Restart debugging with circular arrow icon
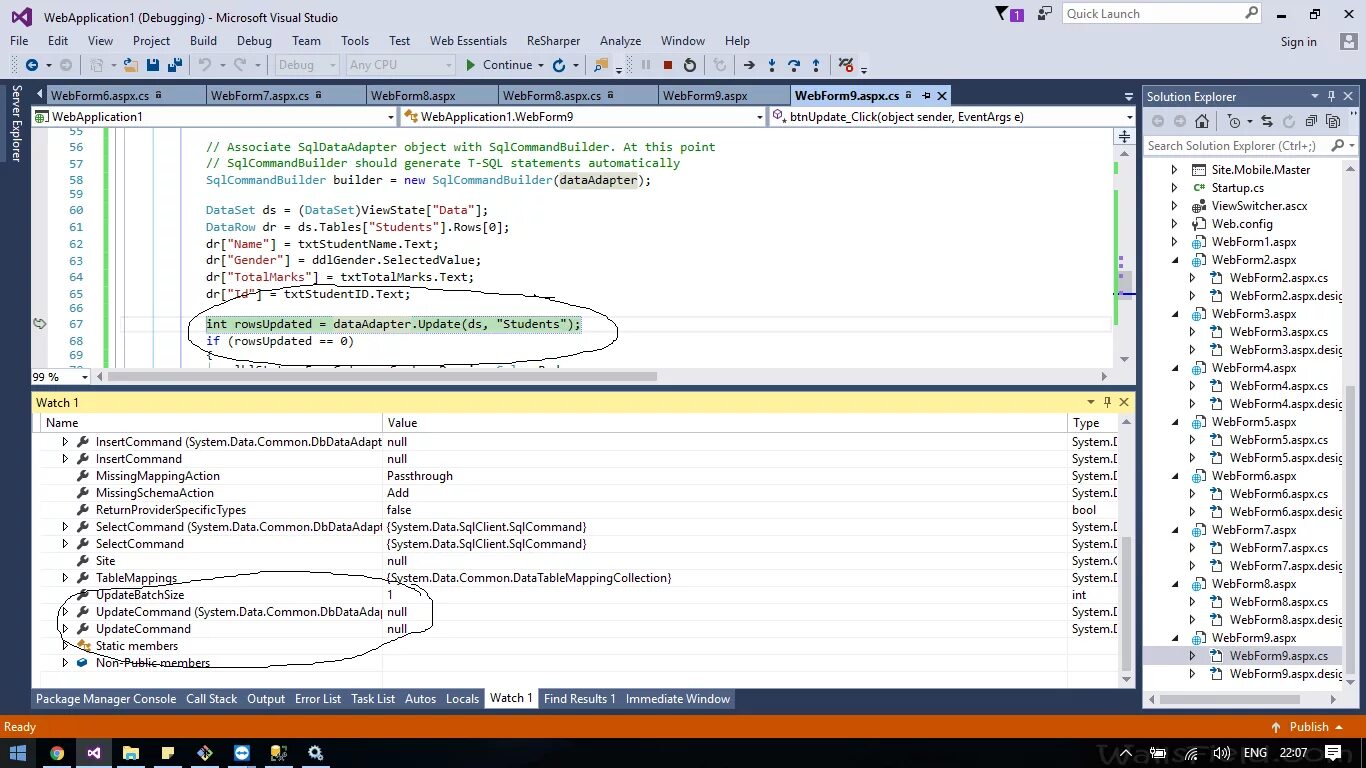This screenshot has height=768, width=1366. pos(690,65)
